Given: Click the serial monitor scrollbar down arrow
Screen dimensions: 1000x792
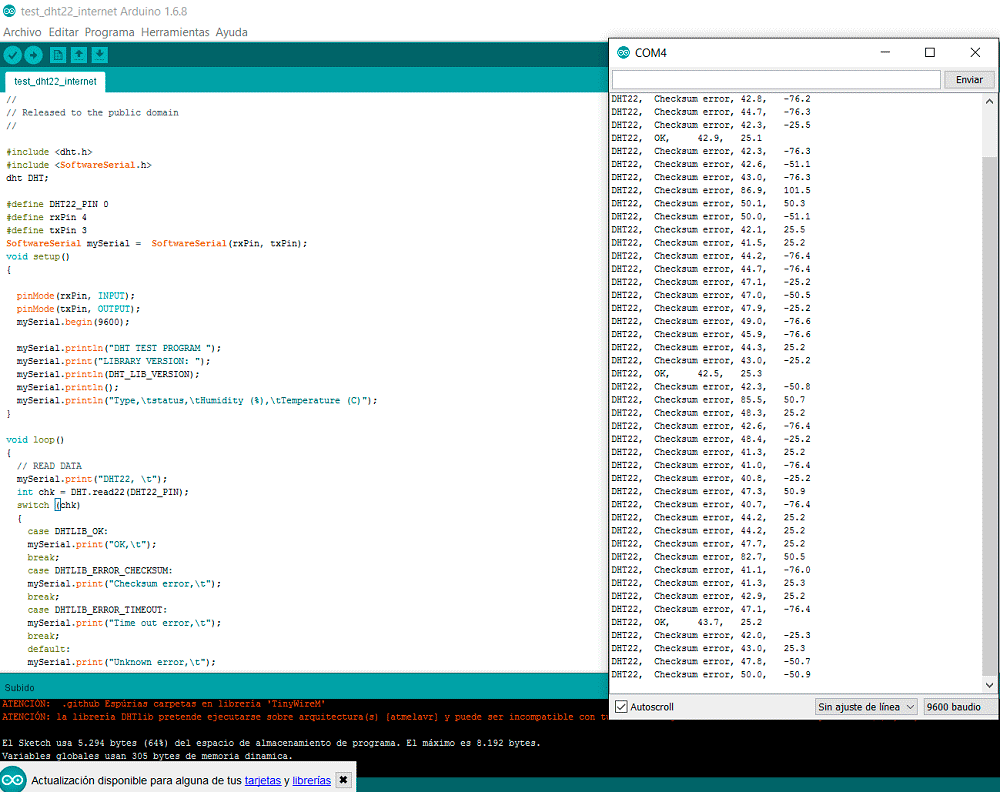Looking at the screenshot, I should (x=989, y=685).
